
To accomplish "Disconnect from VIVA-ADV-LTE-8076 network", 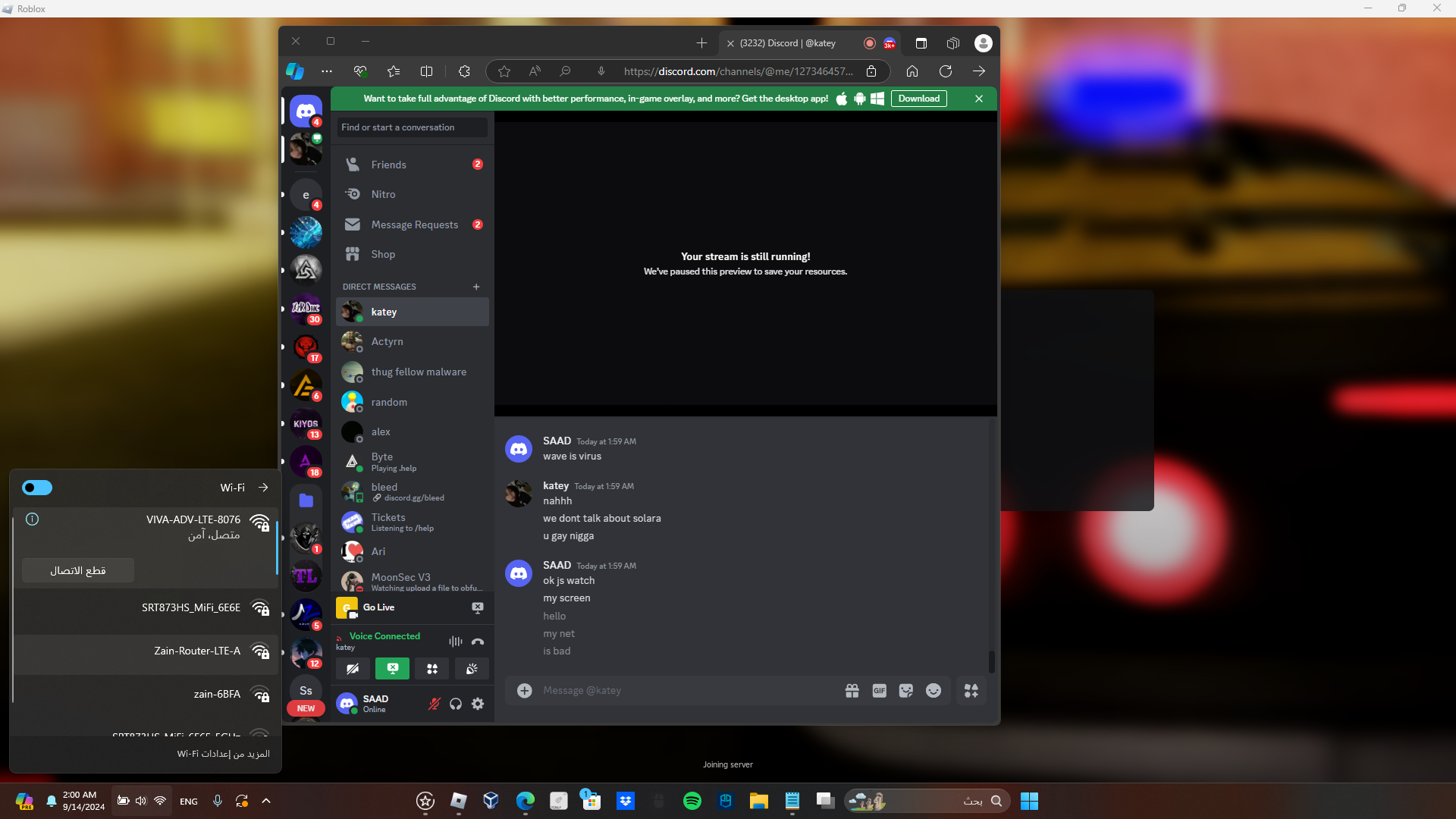I will tap(78, 570).
